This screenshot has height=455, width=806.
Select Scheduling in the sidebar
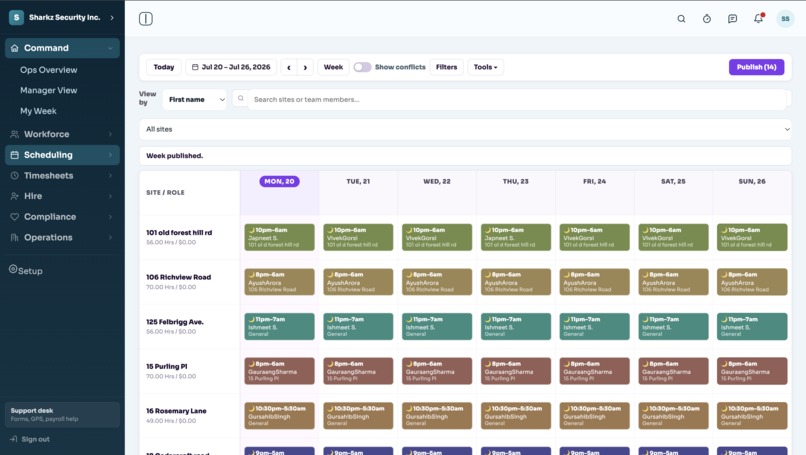click(62, 155)
